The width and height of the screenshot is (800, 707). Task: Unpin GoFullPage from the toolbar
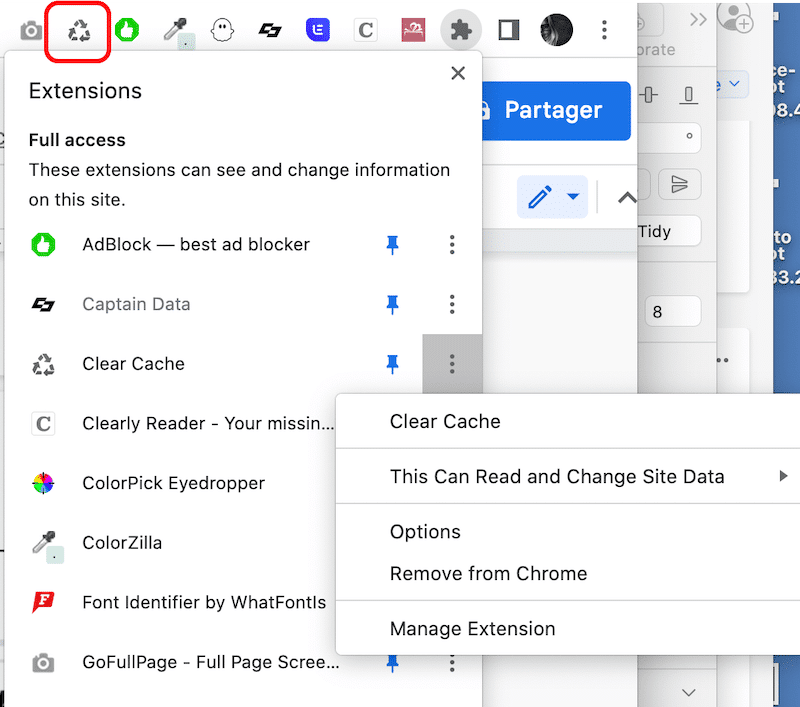(393, 662)
